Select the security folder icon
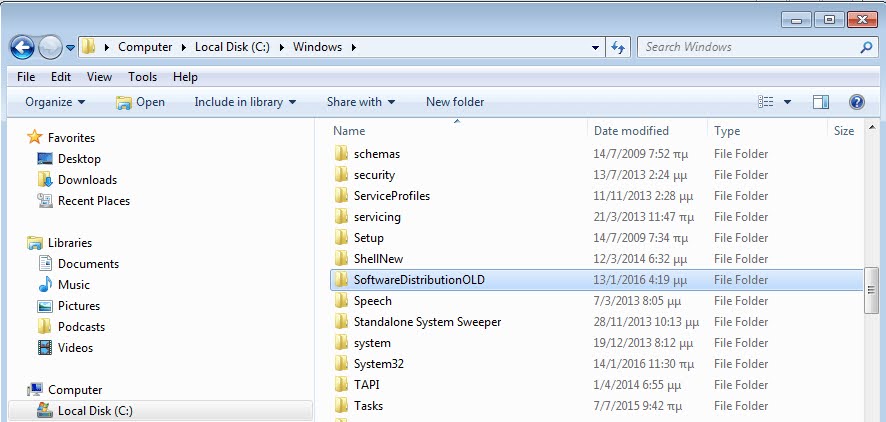This screenshot has width=886, height=422. point(341,174)
